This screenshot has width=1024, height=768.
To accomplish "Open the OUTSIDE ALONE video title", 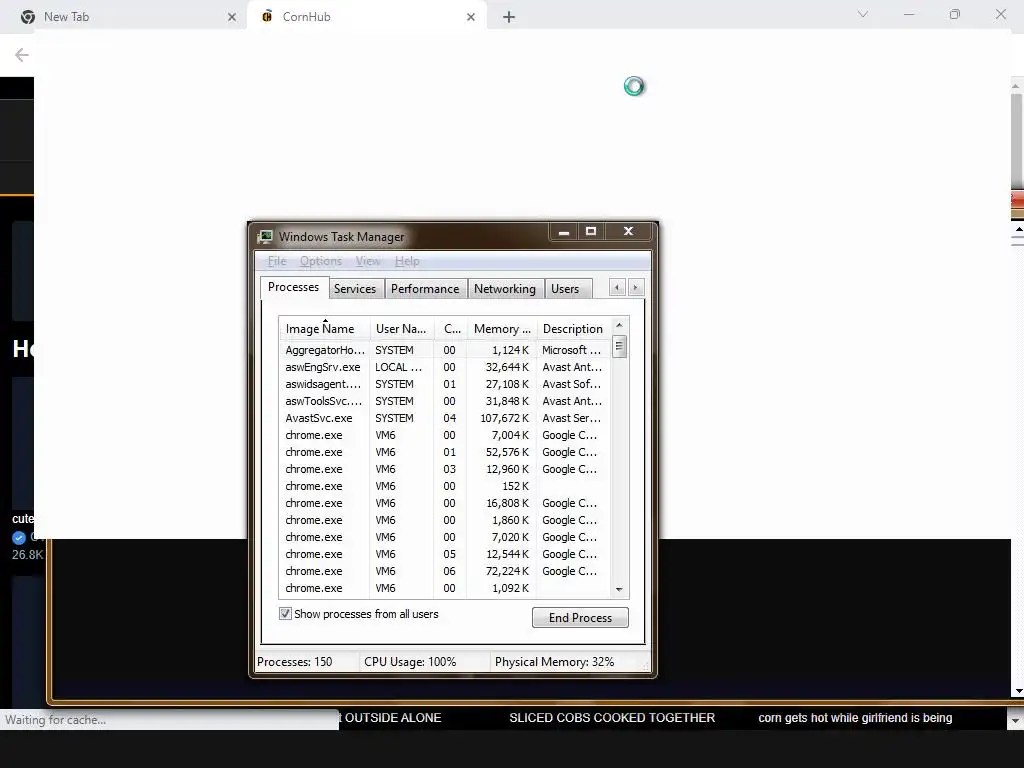I will point(393,718).
